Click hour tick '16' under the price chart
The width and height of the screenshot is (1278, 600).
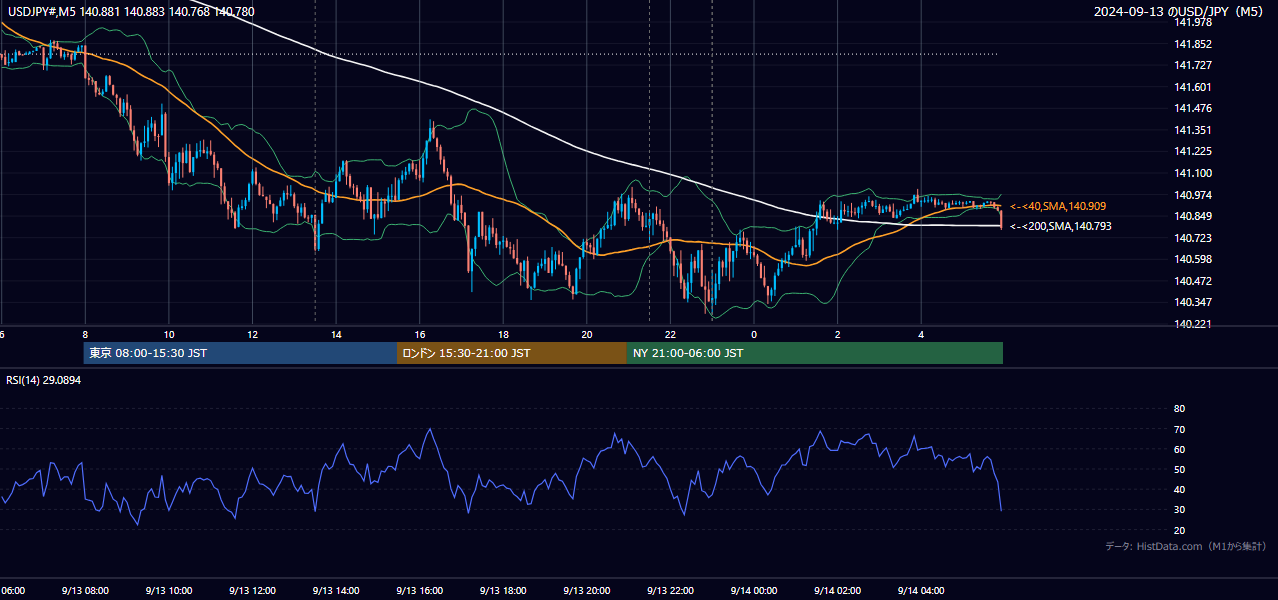point(420,334)
